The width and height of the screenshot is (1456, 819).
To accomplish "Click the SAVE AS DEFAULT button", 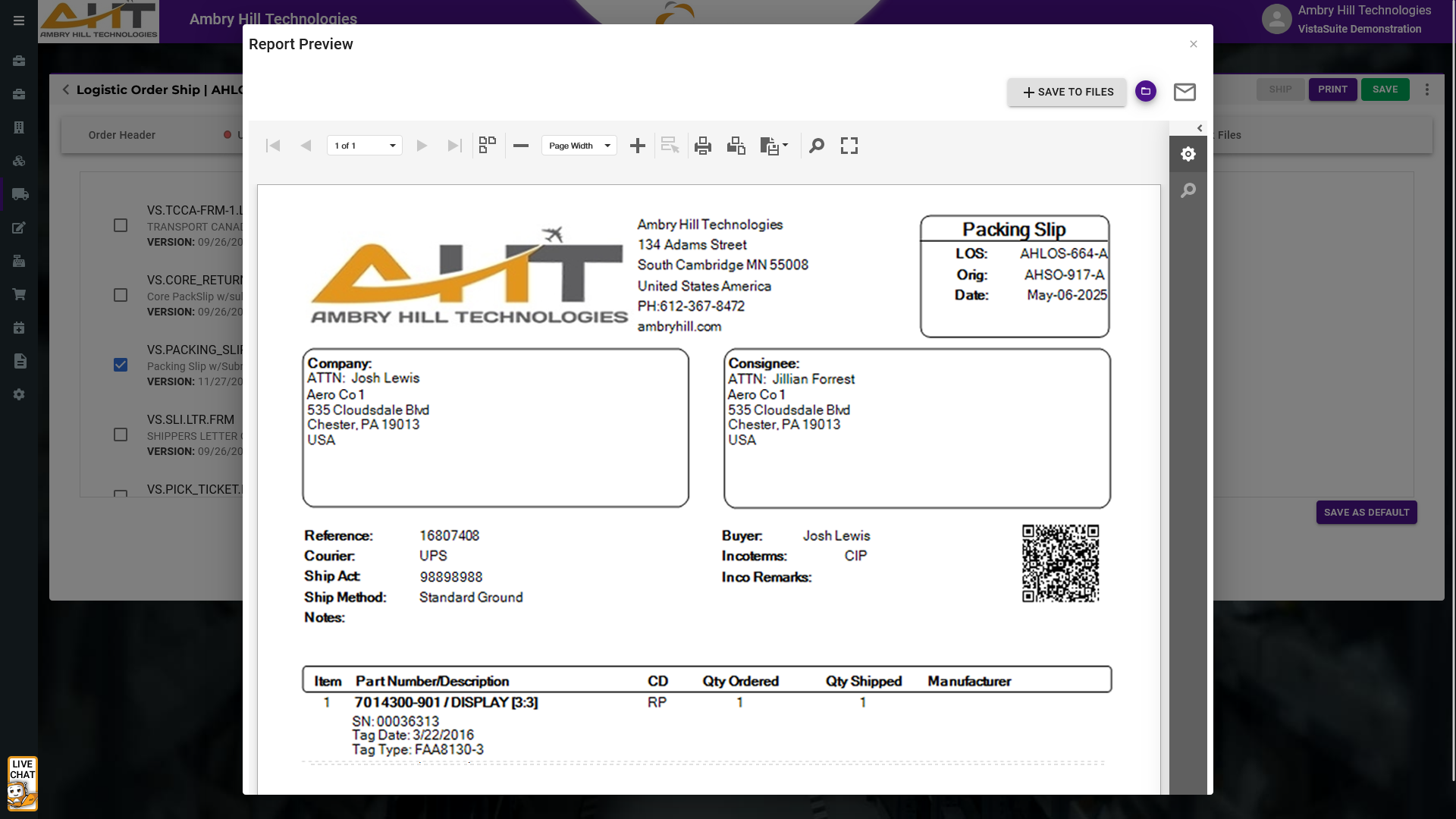I will coord(1367,513).
